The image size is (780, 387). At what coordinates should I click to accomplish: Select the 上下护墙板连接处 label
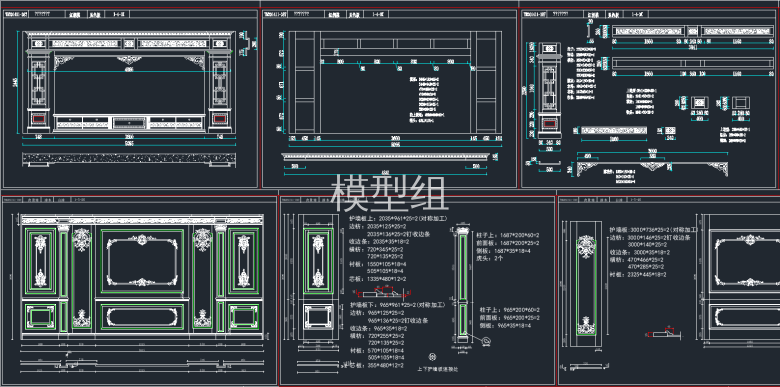[x=437, y=369]
